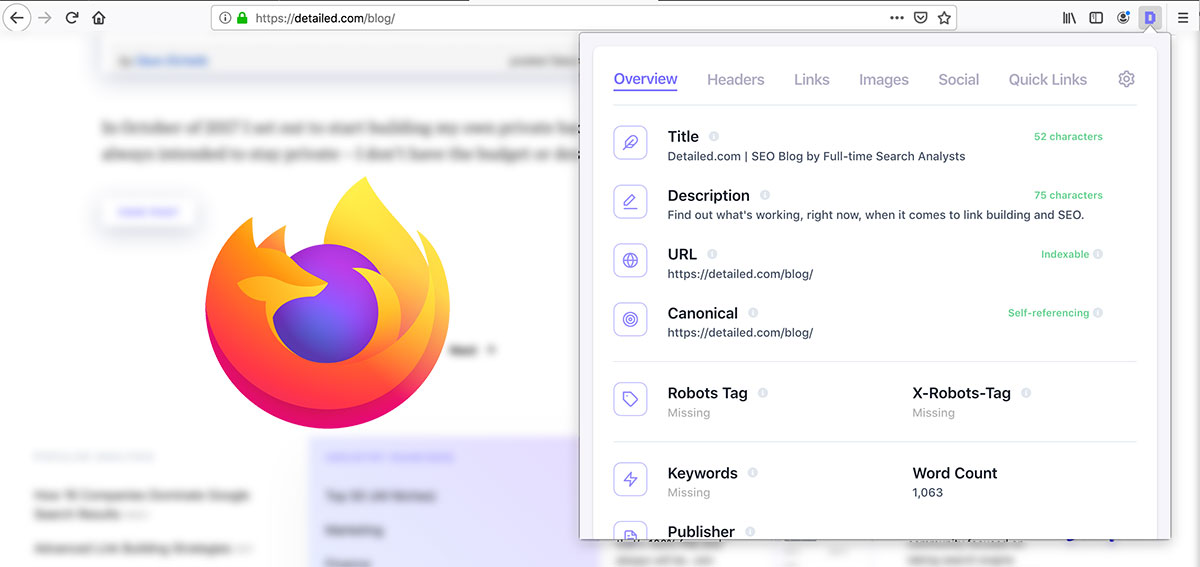Viewport: 1200px width, 567px height.
Task: Open the Firefox hamburger menu
Action: pos(1183,18)
